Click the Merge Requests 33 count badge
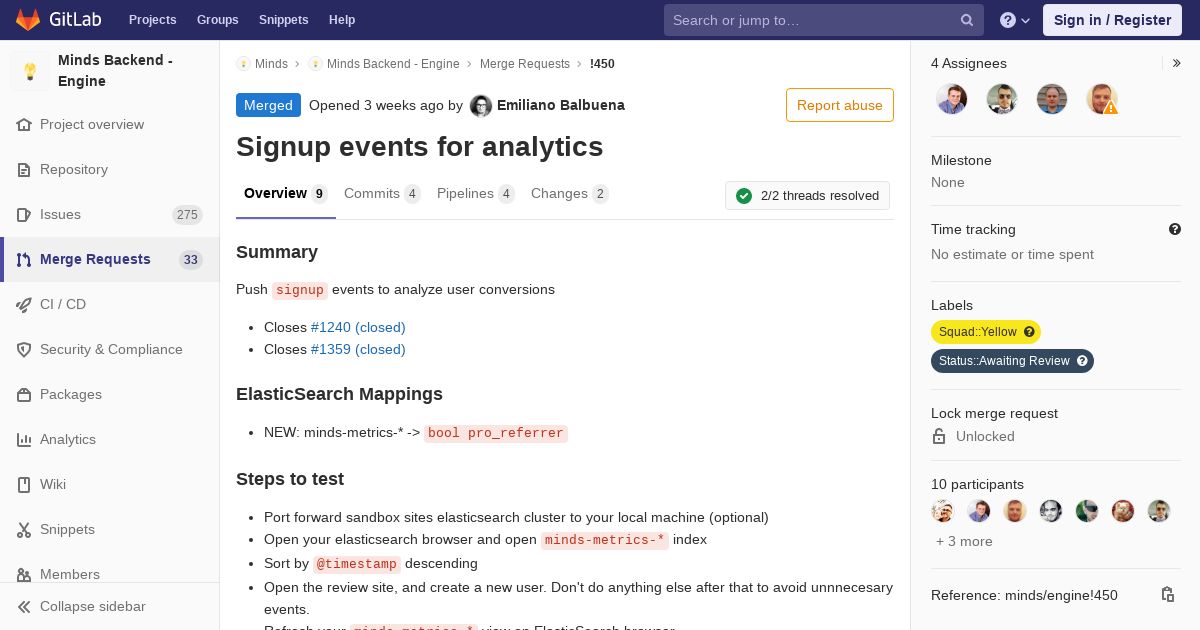The image size is (1200, 630). 191,260
